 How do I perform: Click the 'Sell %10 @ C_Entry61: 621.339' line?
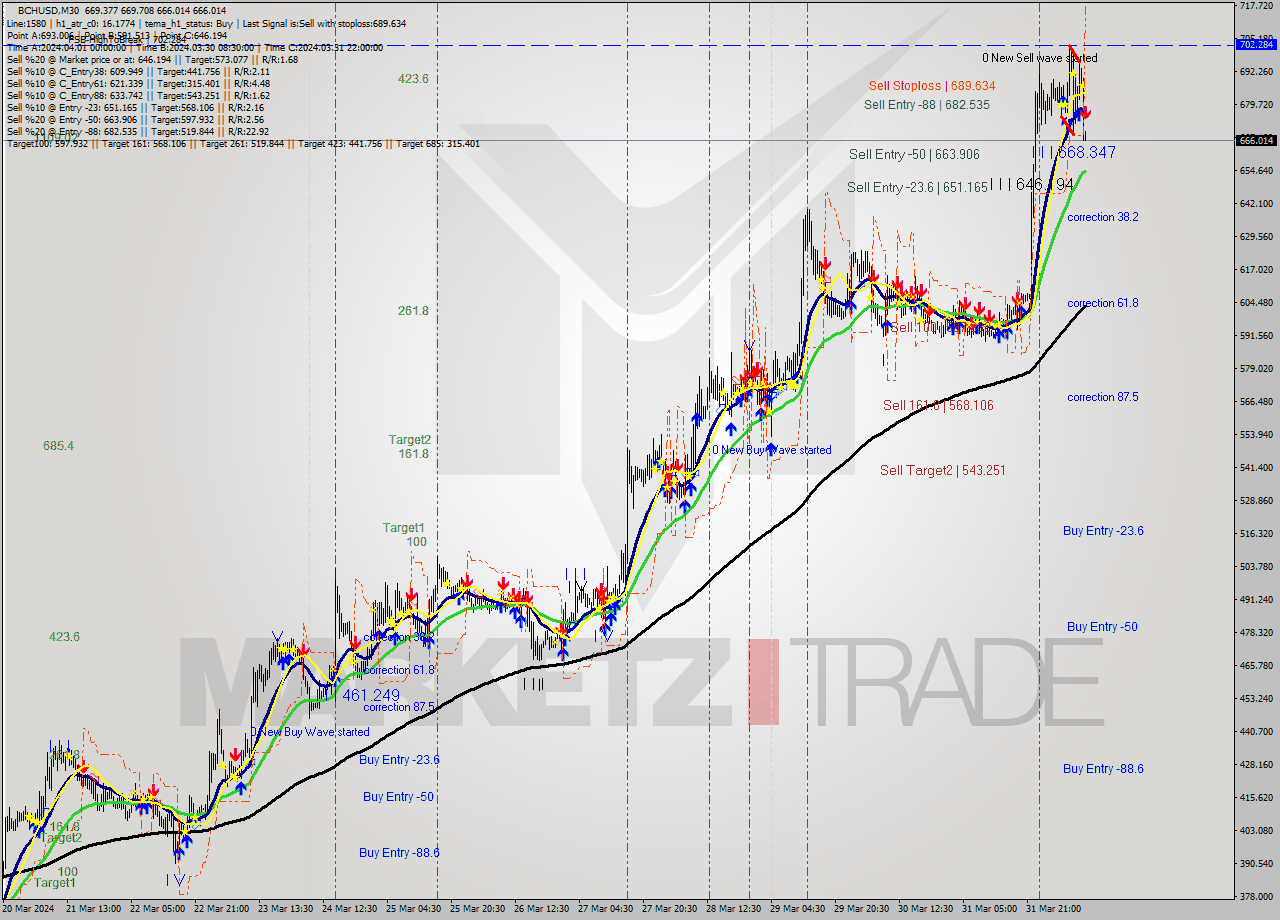pos(138,83)
